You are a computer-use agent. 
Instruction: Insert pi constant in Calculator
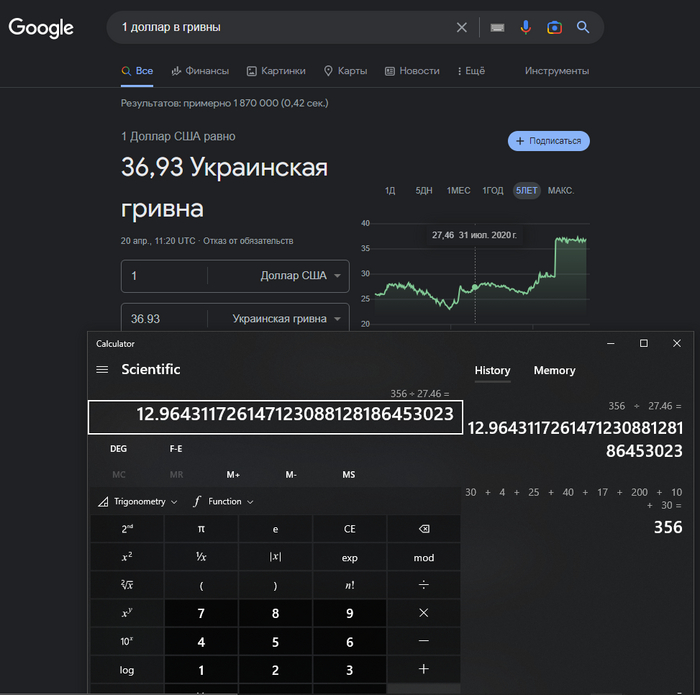(201, 529)
